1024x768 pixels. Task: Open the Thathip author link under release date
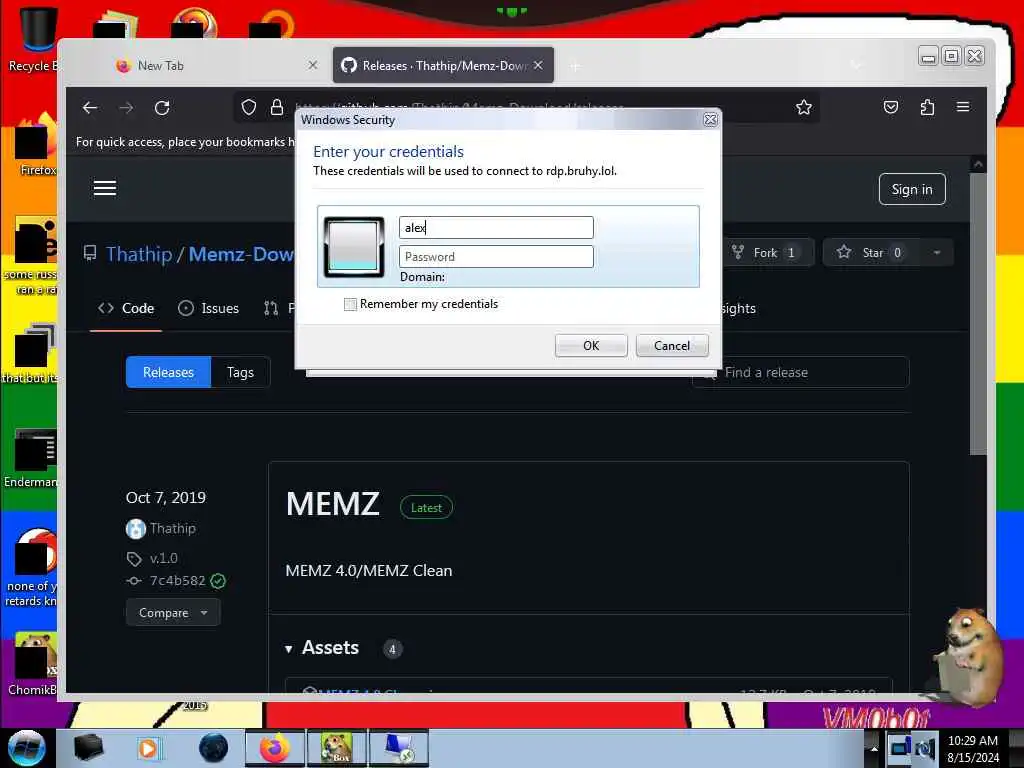[172, 528]
